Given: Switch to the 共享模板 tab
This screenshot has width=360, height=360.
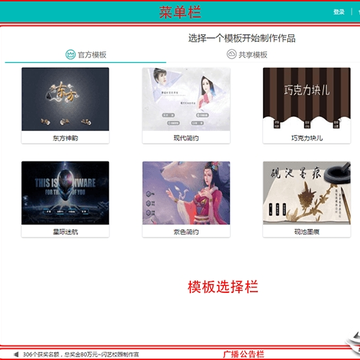Looking at the screenshot, I should pos(247,54).
